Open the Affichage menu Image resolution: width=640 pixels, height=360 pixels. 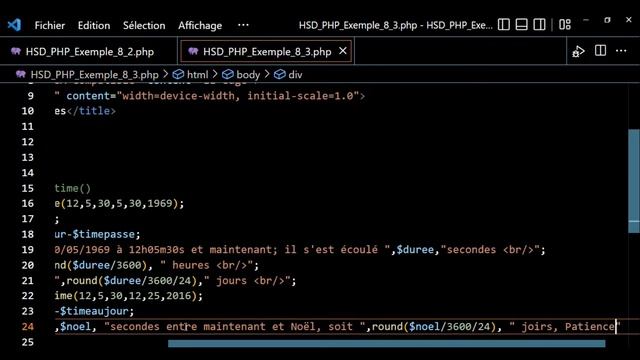[200, 25]
